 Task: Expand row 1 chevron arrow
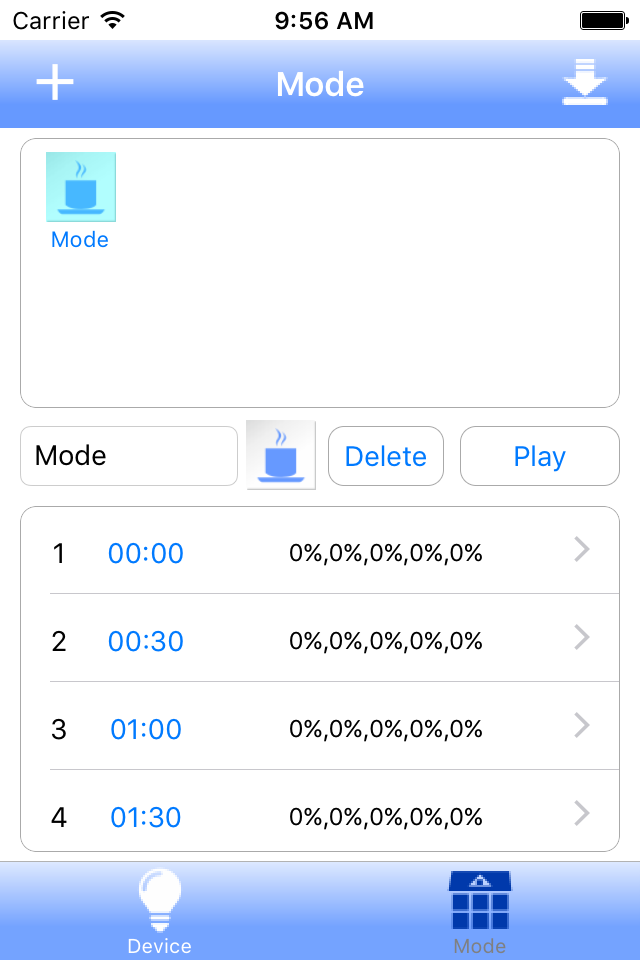pyautogui.click(x=582, y=550)
